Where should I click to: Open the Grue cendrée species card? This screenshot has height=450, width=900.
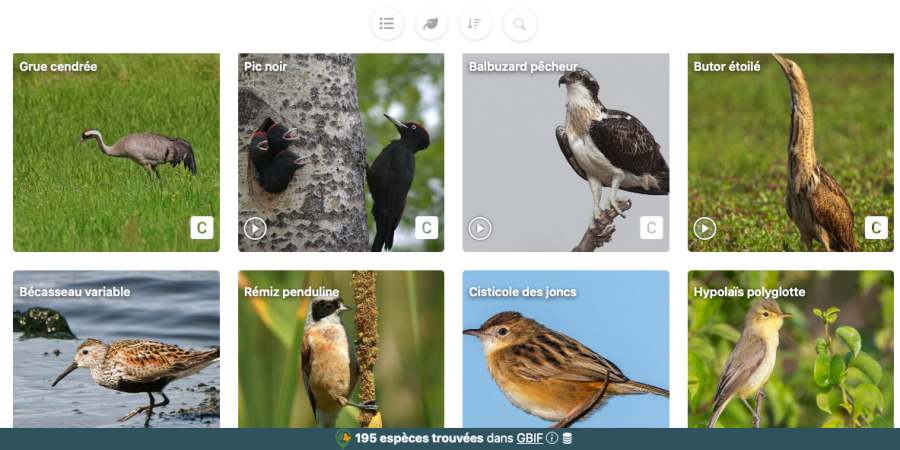(x=117, y=153)
